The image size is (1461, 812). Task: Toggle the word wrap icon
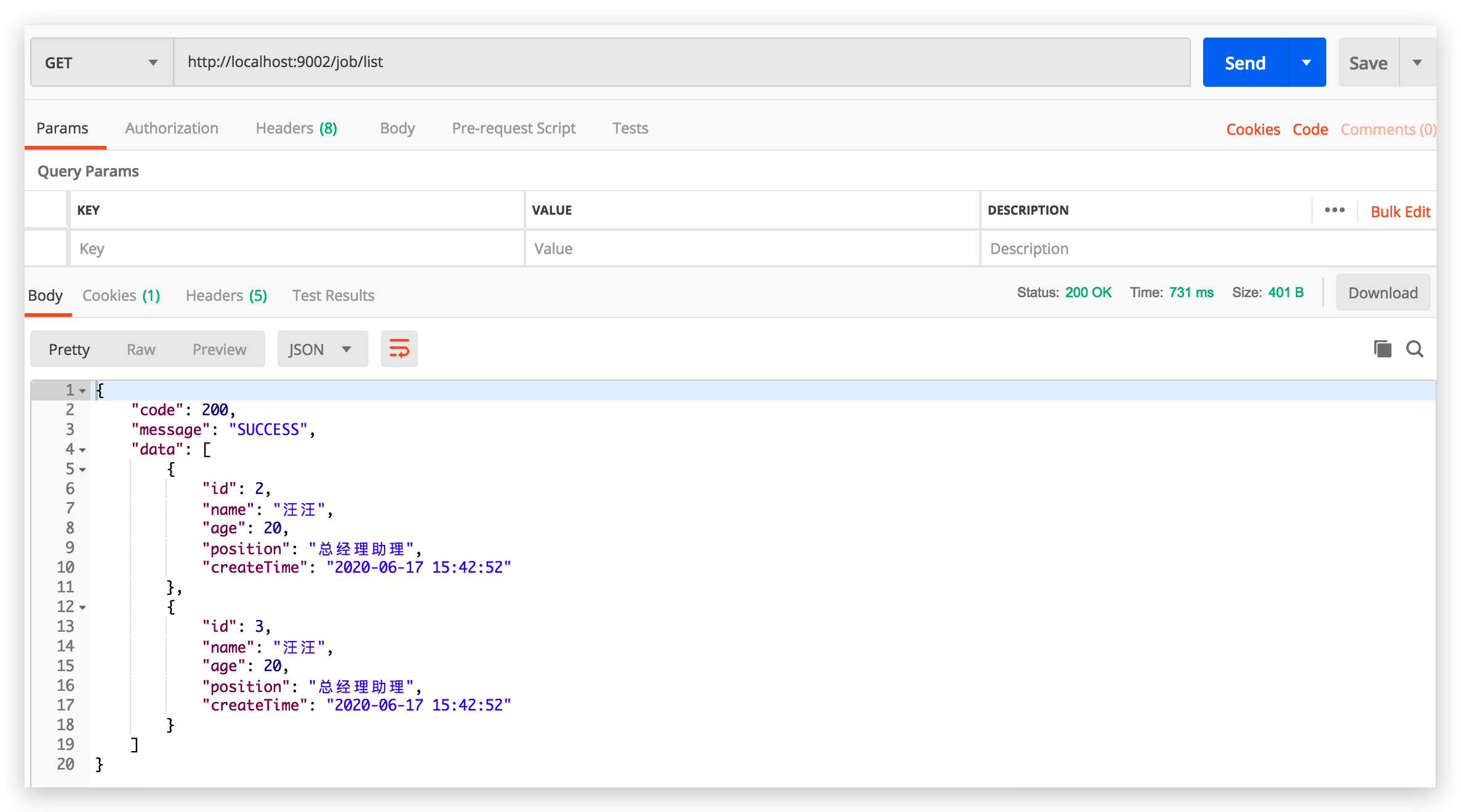[399, 349]
